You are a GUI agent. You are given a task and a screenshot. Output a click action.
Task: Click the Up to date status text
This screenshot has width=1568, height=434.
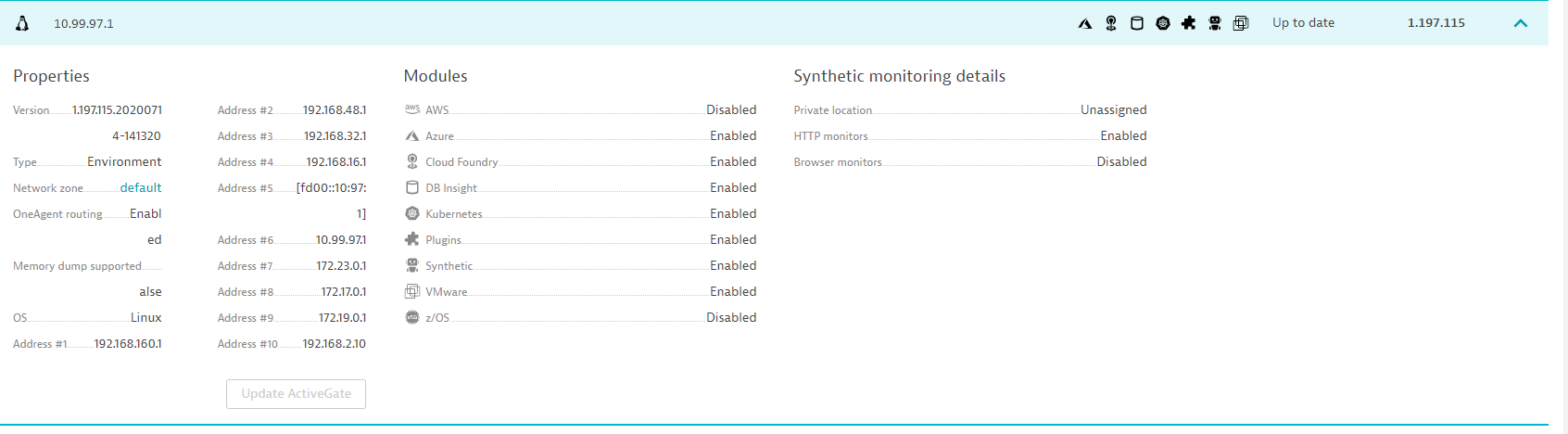pyautogui.click(x=1303, y=23)
